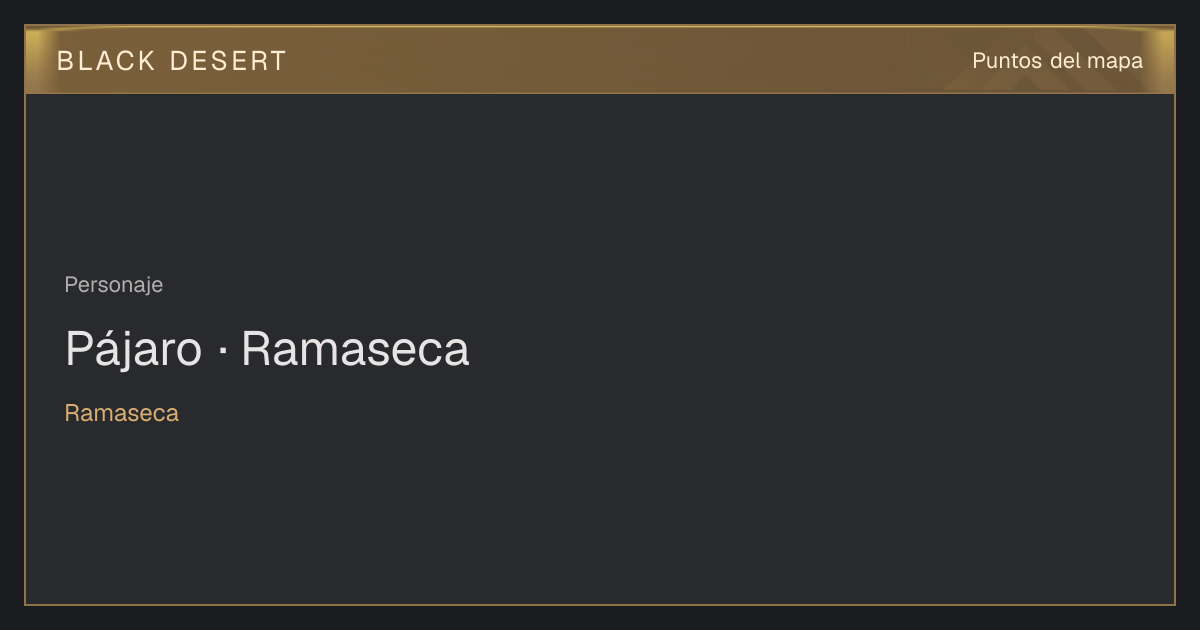Click the golden header banner
The height and width of the screenshot is (630, 1200).
[x=600, y=60]
